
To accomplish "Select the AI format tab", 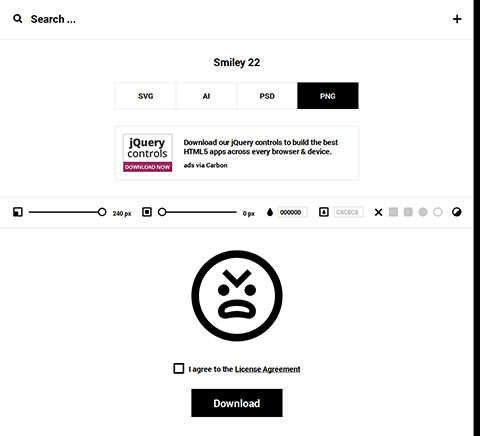I will 206,96.
